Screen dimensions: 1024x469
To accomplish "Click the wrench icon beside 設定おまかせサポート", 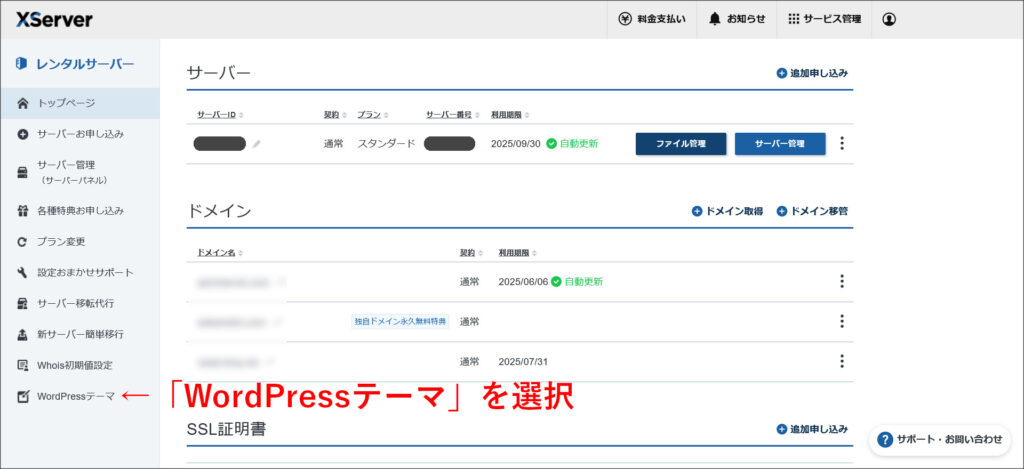I will coord(23,272).
